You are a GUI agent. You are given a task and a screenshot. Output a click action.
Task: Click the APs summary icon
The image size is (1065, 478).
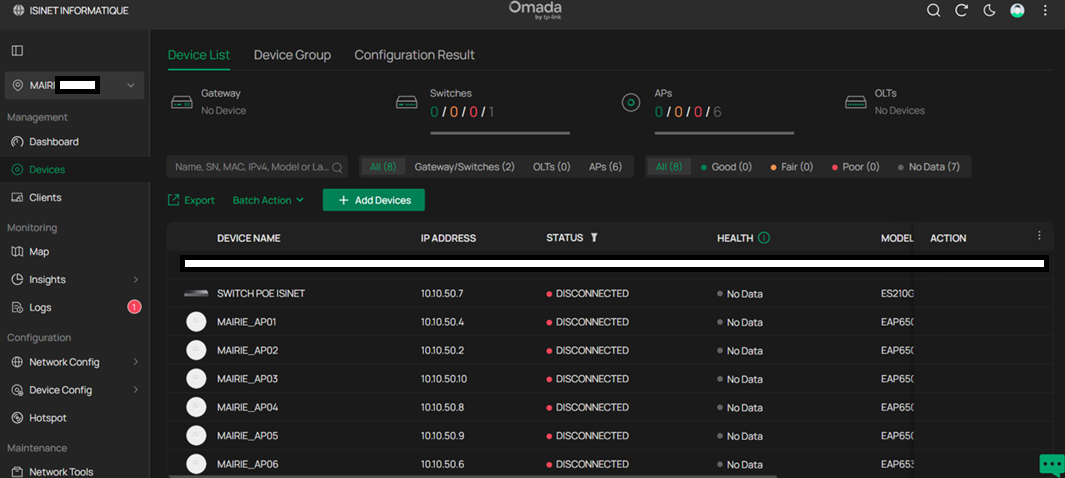(x=631, y=103)
